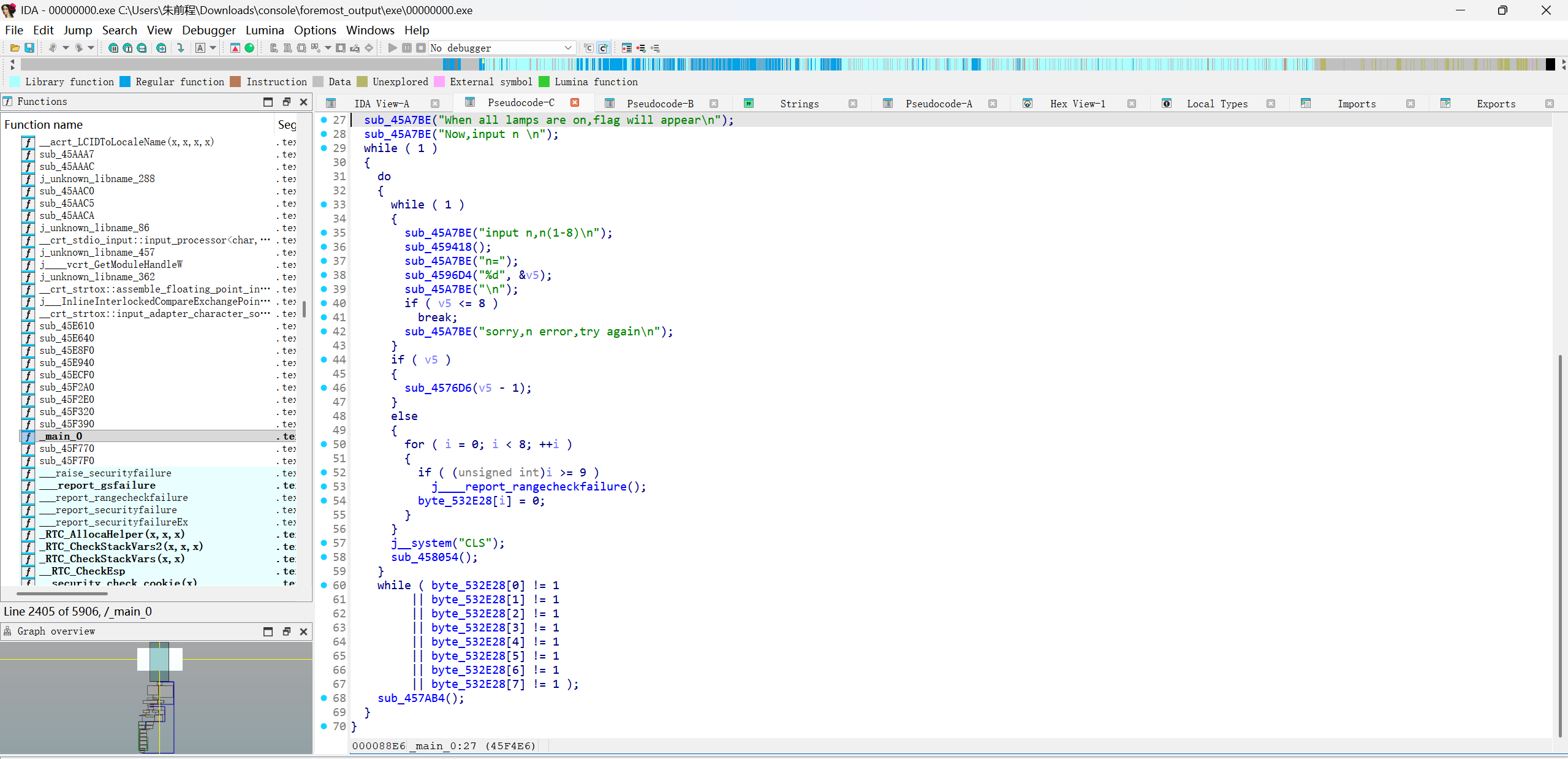This screenshot has height=759, width=1568.
Task: Switch to the Strings tab
Action: [x=798, y=104]
